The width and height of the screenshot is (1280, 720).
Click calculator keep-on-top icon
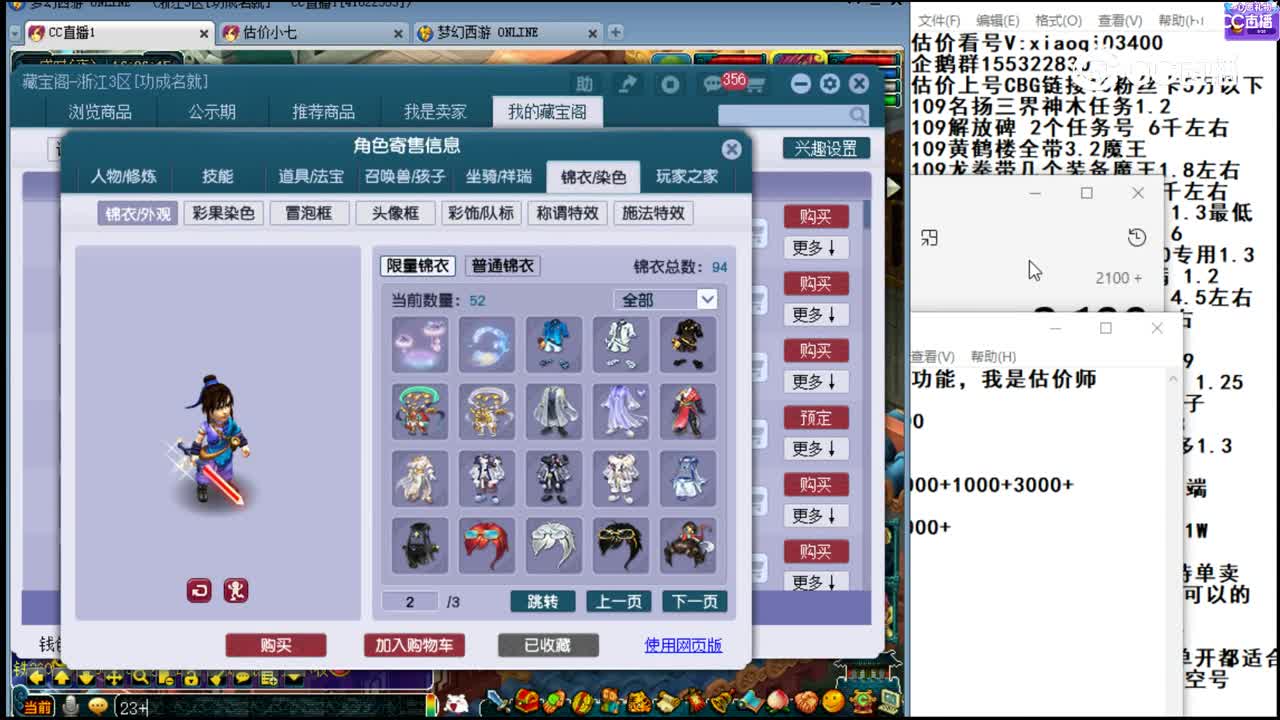[929, 237]
